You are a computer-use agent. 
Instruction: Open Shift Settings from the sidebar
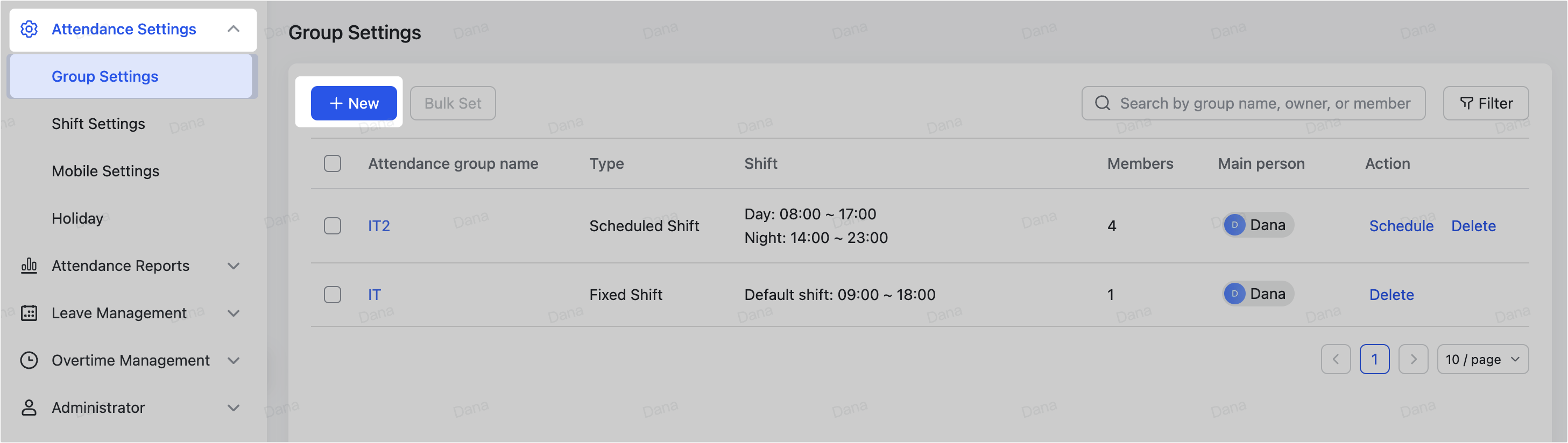click(x=98, y=124)
